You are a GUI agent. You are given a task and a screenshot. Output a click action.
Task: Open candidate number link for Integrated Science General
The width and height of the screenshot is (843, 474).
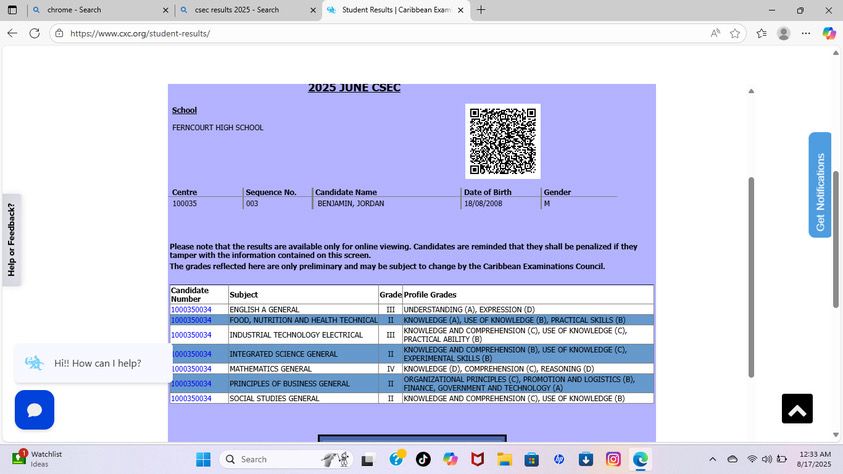(x=191, y=354)
